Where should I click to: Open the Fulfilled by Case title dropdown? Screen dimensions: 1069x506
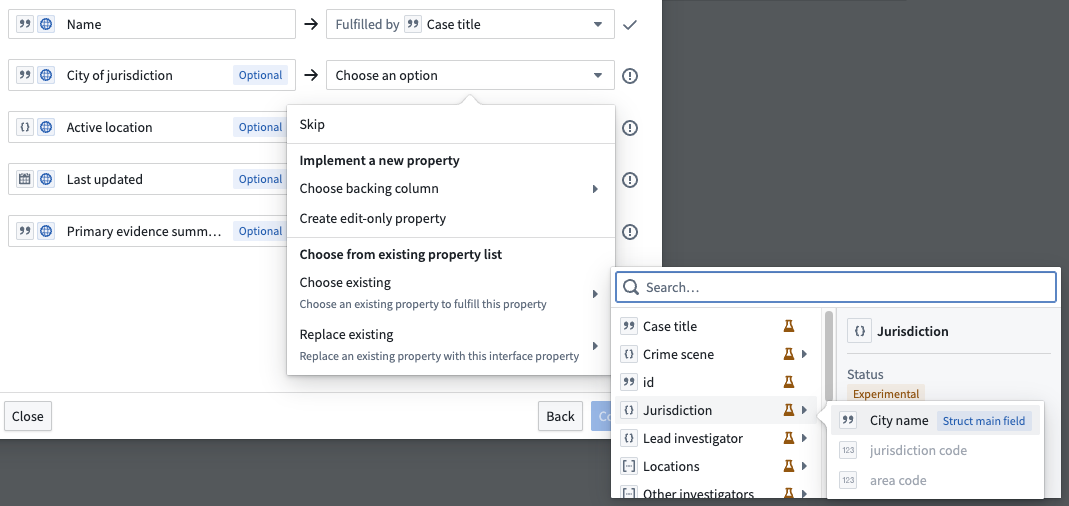[x=470, y=25]
